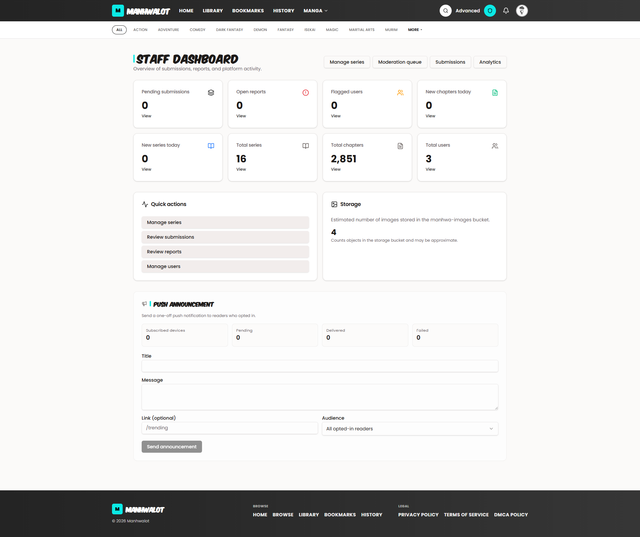Select the Magic genre filter
This screenshot has width=640, height=537.
point(332,29)
